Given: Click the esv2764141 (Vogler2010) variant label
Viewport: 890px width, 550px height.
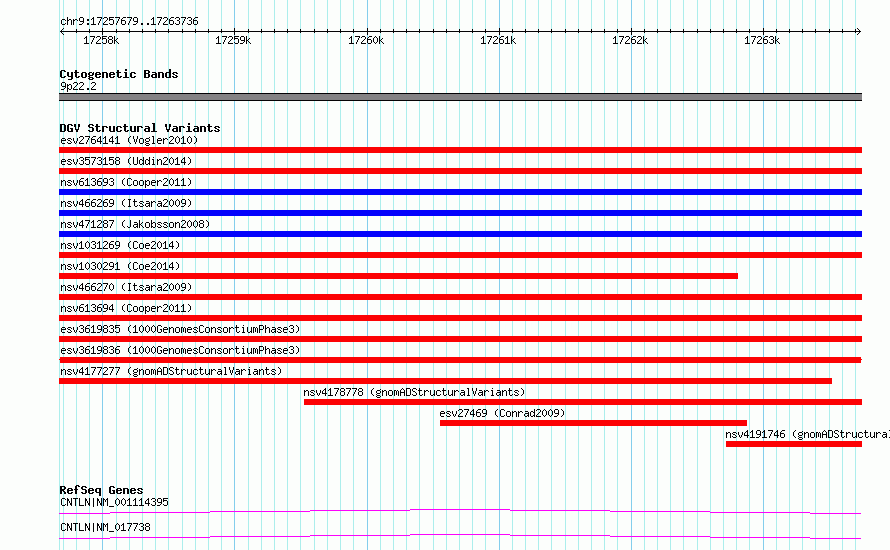Looking at the screenshot, I should pos(129,140).
